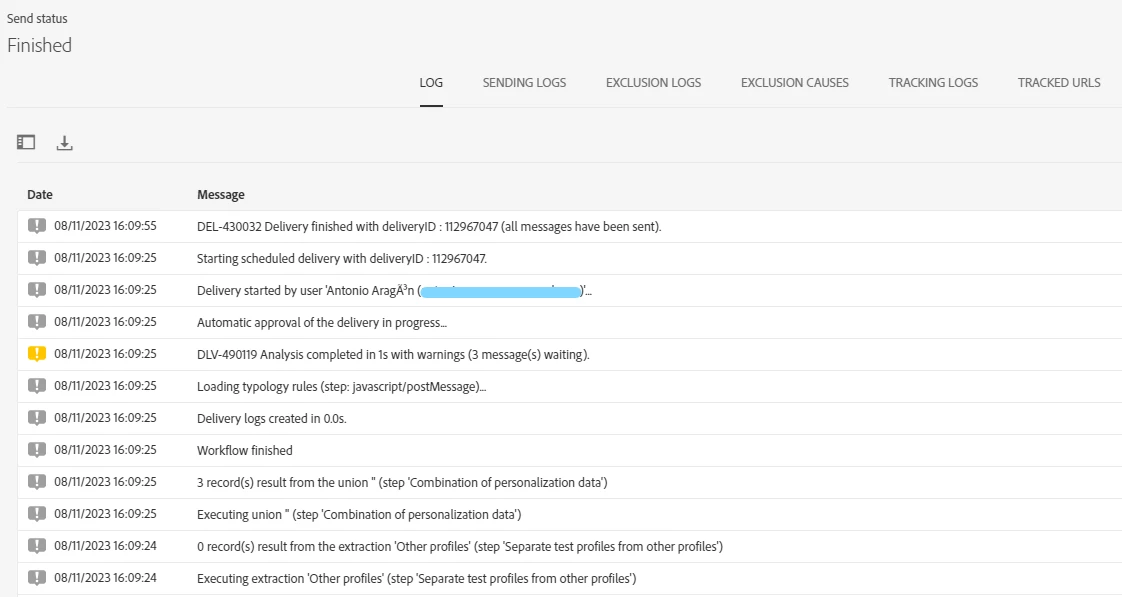This screenshot has width=1122, height=597.
Task: Go to the TRACKED URLS tab
Action: (x=1059, y=83)
